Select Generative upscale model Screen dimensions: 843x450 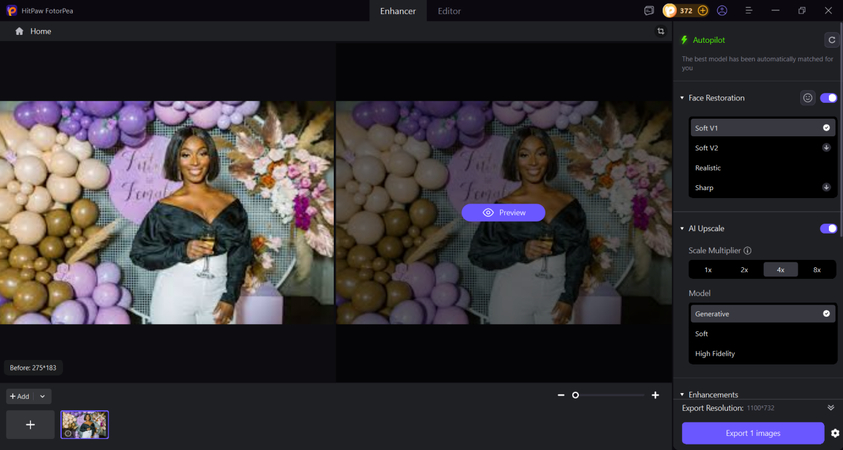pos(762,313)
